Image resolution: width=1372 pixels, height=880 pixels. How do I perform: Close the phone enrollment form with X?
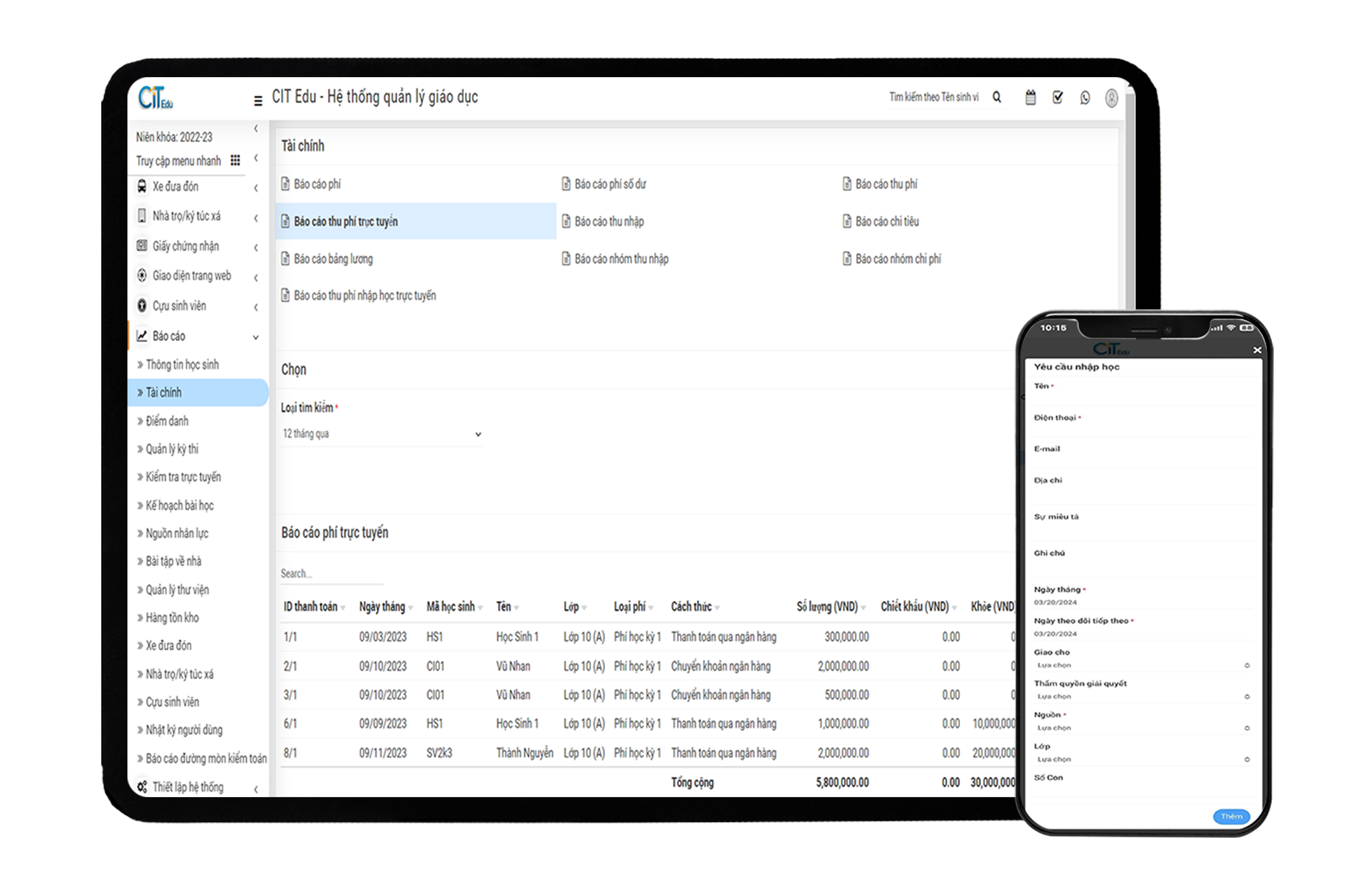(1257, 350)
